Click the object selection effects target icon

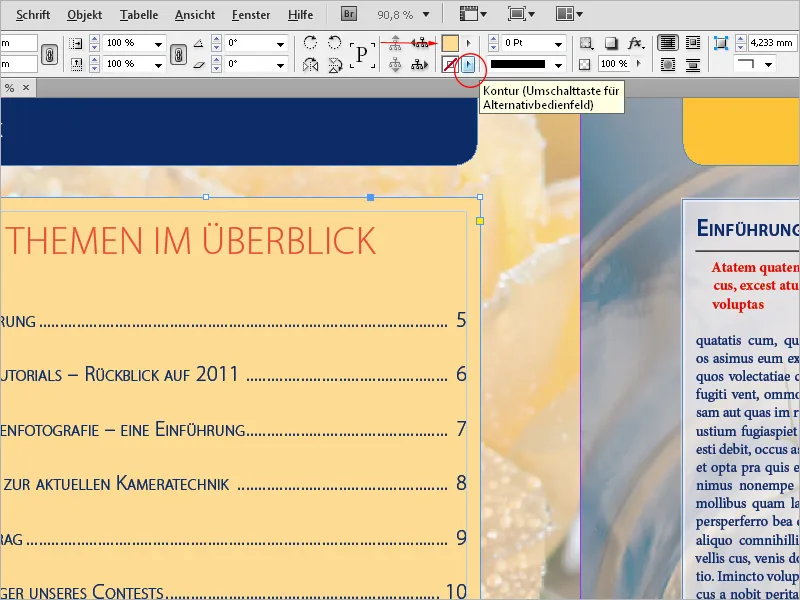[587, 43]
